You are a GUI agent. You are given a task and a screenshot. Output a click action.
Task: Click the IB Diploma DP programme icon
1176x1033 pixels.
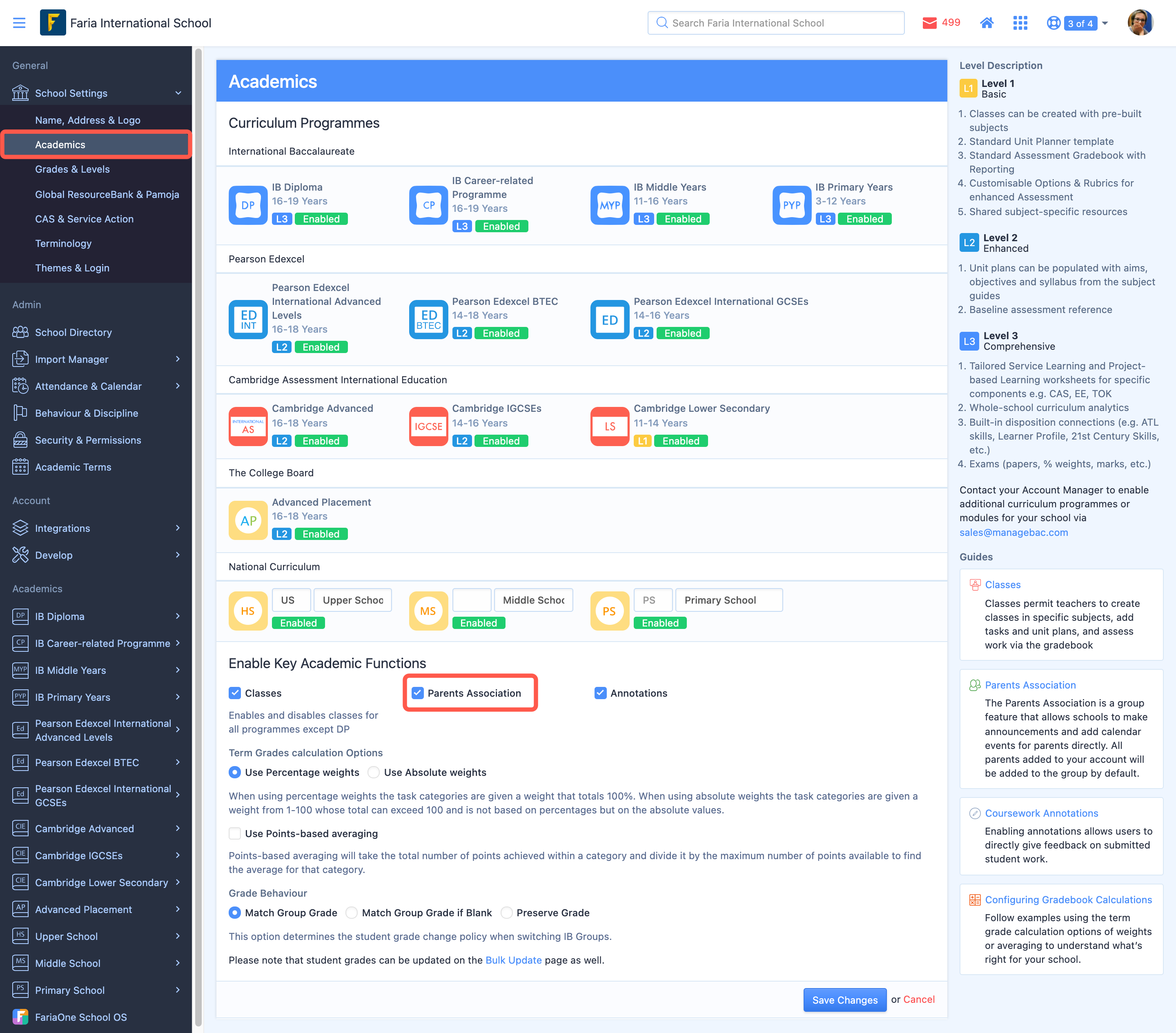click(x=248, y=205)
